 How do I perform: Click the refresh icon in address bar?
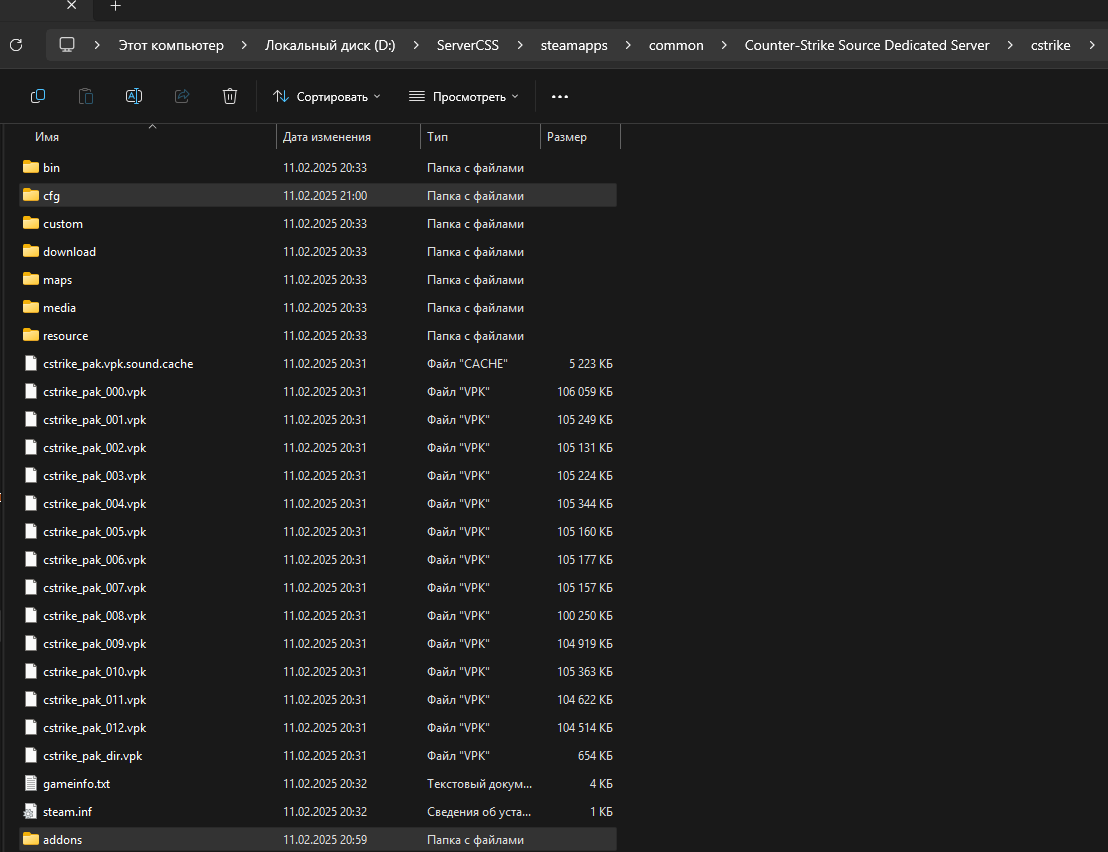coord(16,45)
